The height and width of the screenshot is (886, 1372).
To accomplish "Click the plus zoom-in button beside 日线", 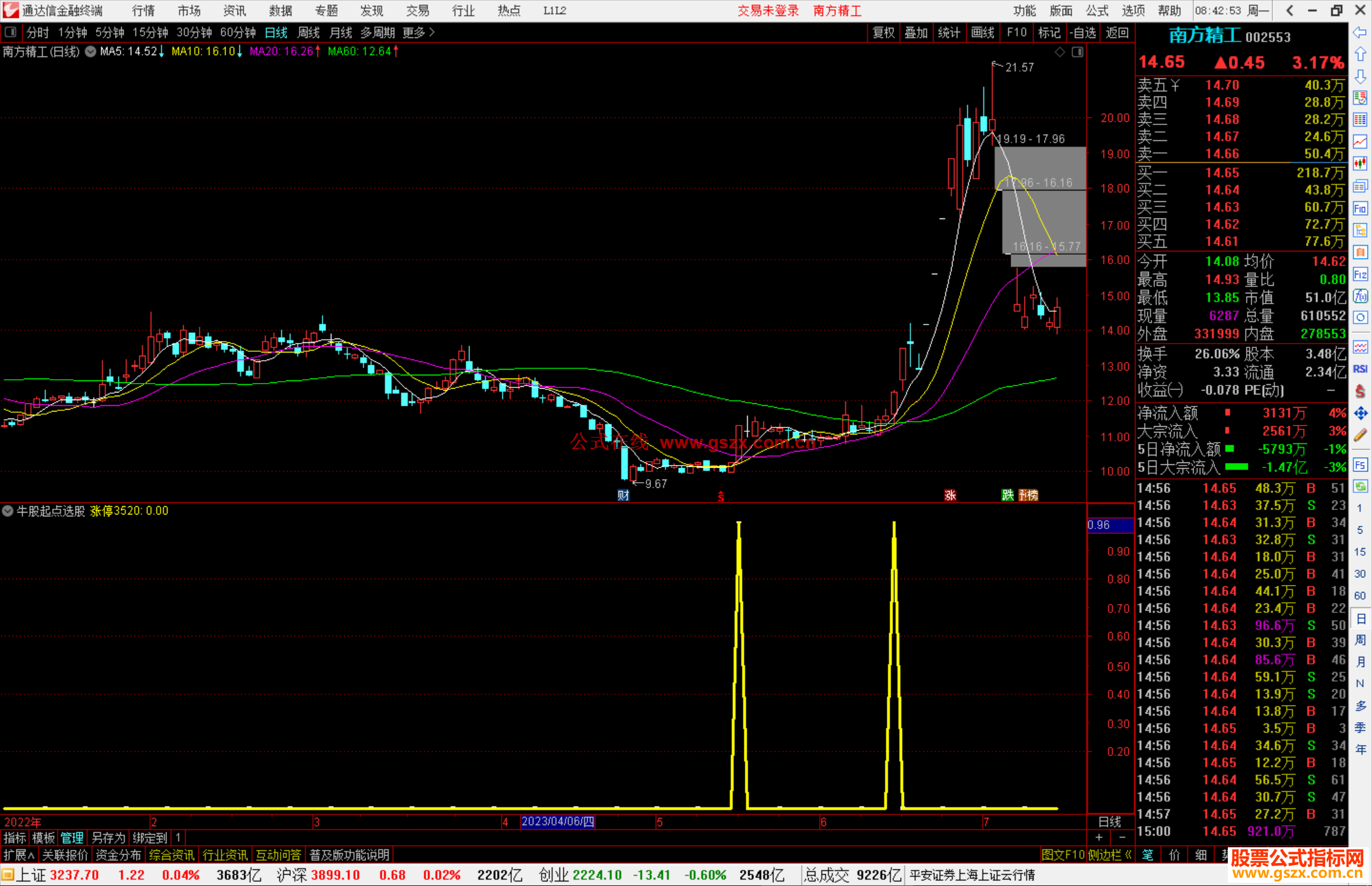I will point(1099,837).
